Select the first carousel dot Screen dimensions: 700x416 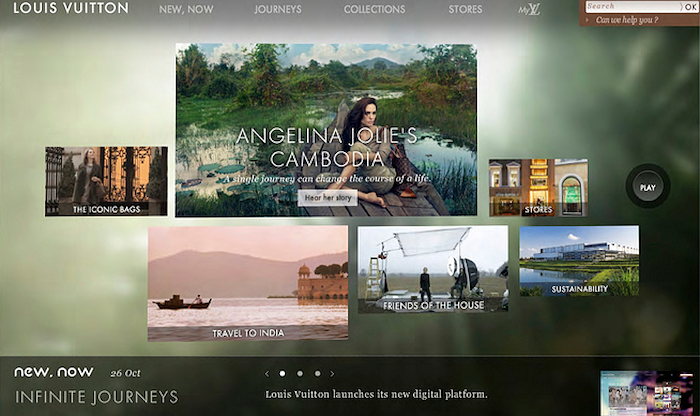[x=282, y=374]
